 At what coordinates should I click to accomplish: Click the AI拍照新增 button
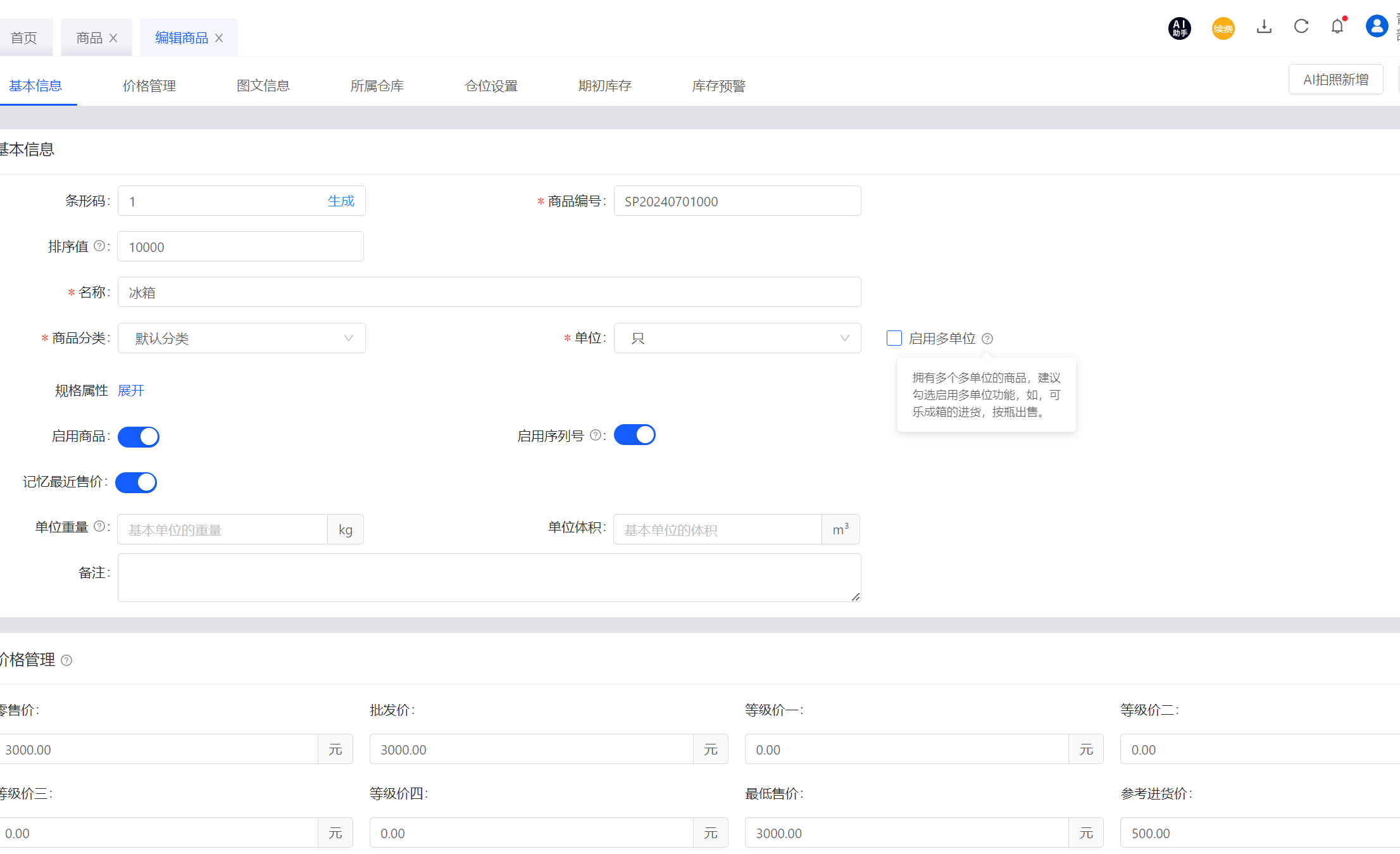(1335, 80)
